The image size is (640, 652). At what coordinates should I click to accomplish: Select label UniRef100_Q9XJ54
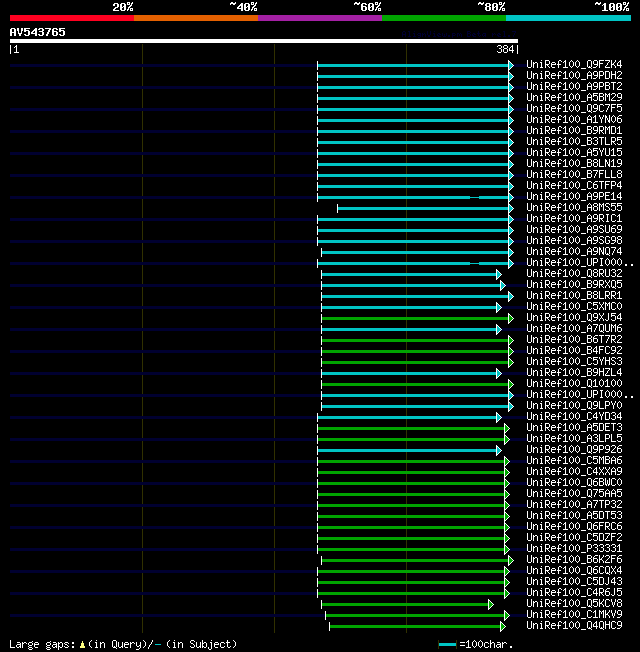coord(574,317)
